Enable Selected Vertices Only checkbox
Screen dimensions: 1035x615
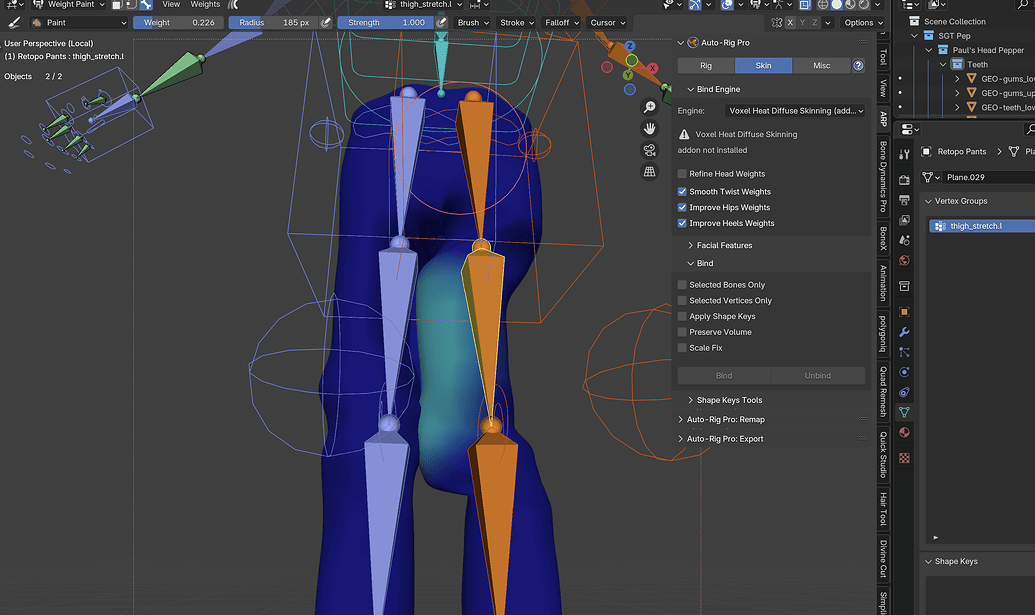pos(682,300)
